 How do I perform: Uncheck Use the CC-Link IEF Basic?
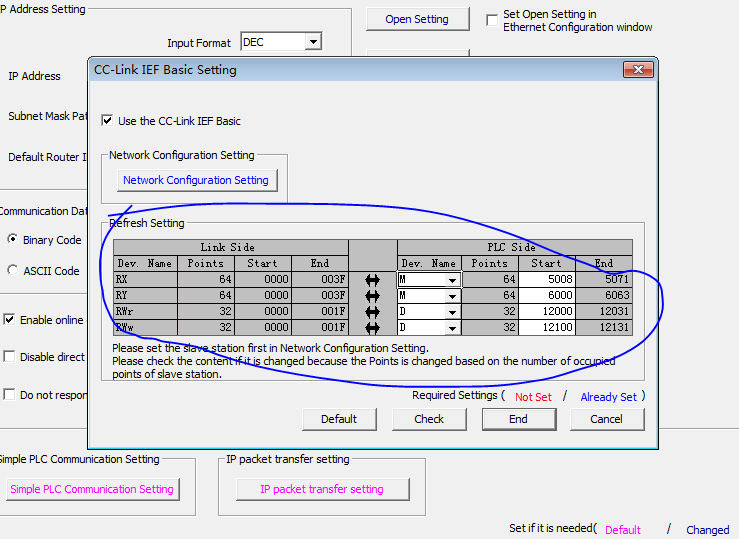(x=108, y=121)
